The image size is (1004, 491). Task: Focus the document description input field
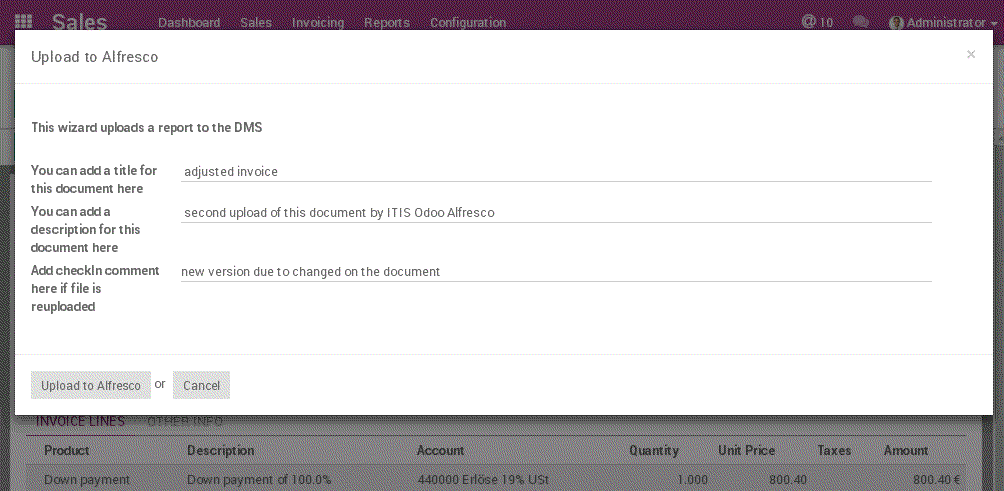[x=556, y=213]
